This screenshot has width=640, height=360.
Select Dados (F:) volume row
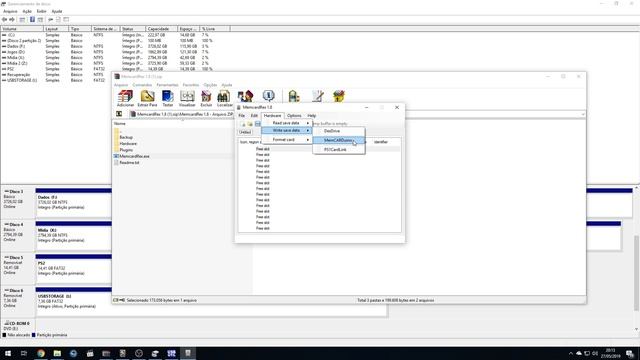click(108, 47)
